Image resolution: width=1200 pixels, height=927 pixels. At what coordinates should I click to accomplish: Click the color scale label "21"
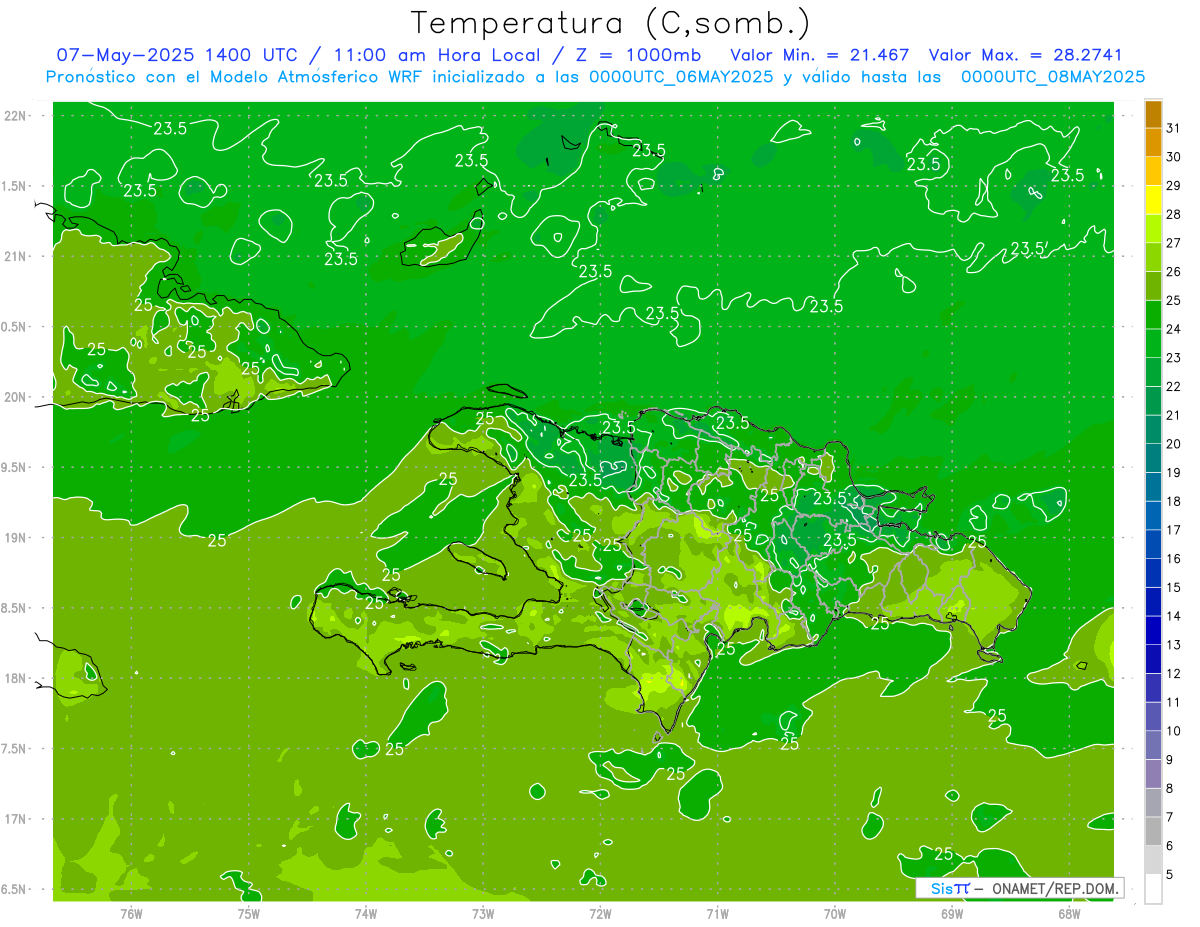click(1174, 415)
